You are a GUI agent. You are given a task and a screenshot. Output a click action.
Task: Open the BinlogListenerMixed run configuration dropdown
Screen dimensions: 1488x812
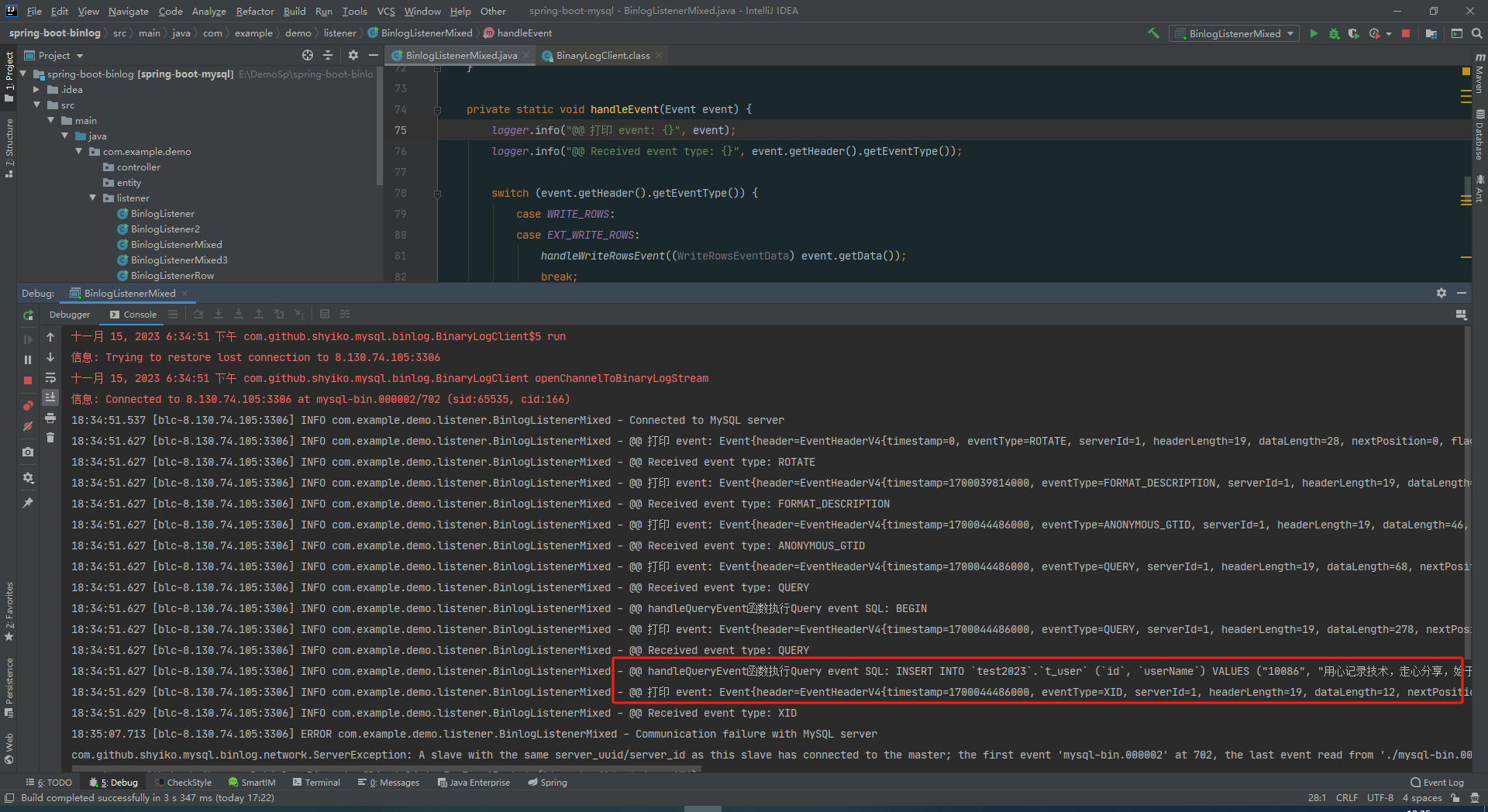coord(1234,33)
